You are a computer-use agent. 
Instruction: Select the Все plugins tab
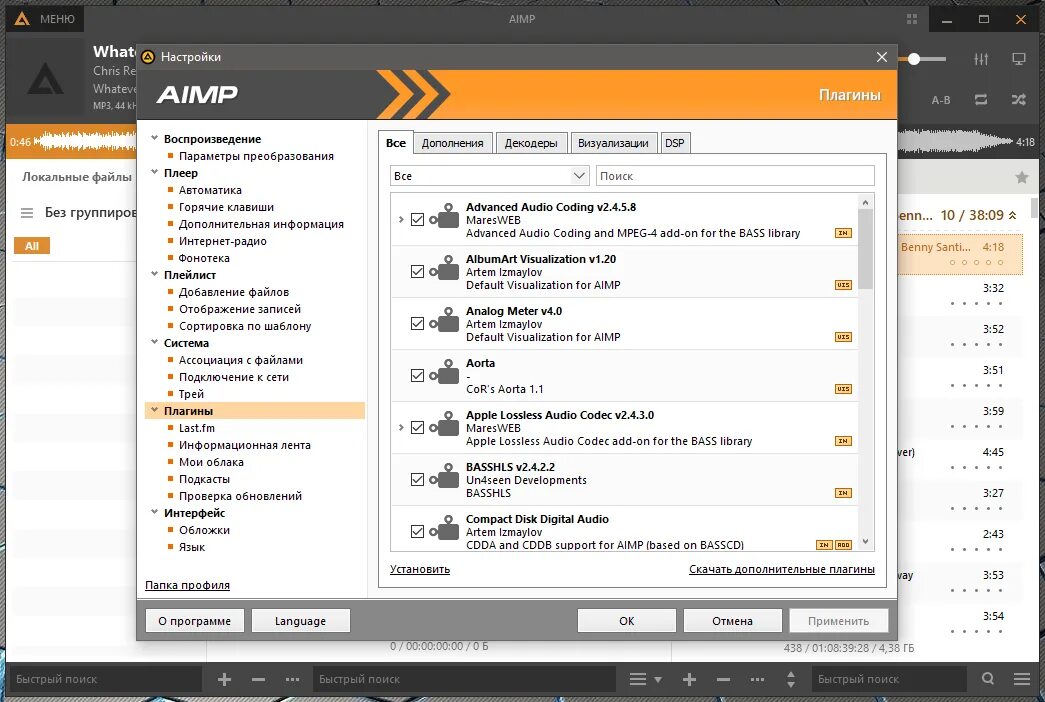(x=396, y=143)
